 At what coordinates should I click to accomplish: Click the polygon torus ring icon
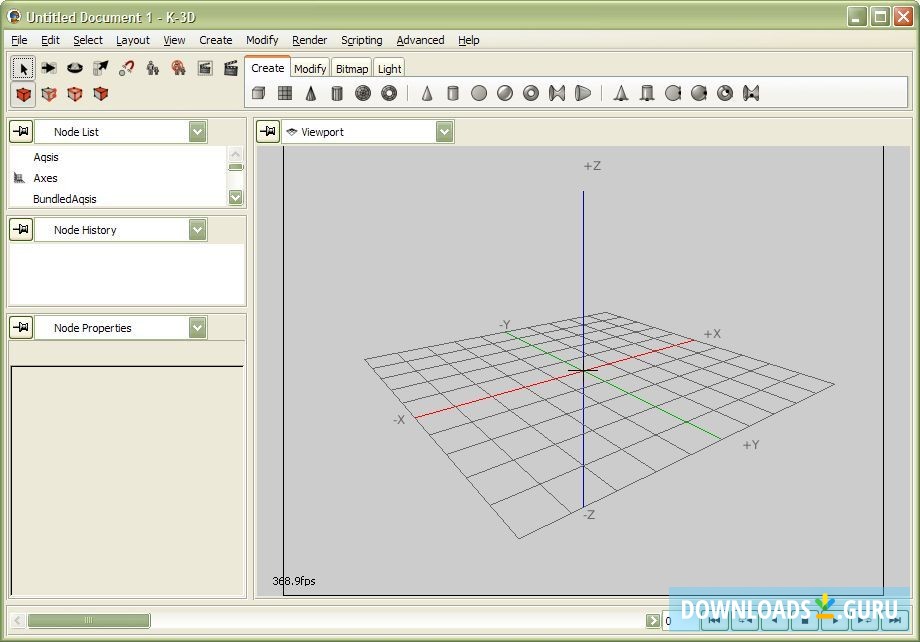389,94
